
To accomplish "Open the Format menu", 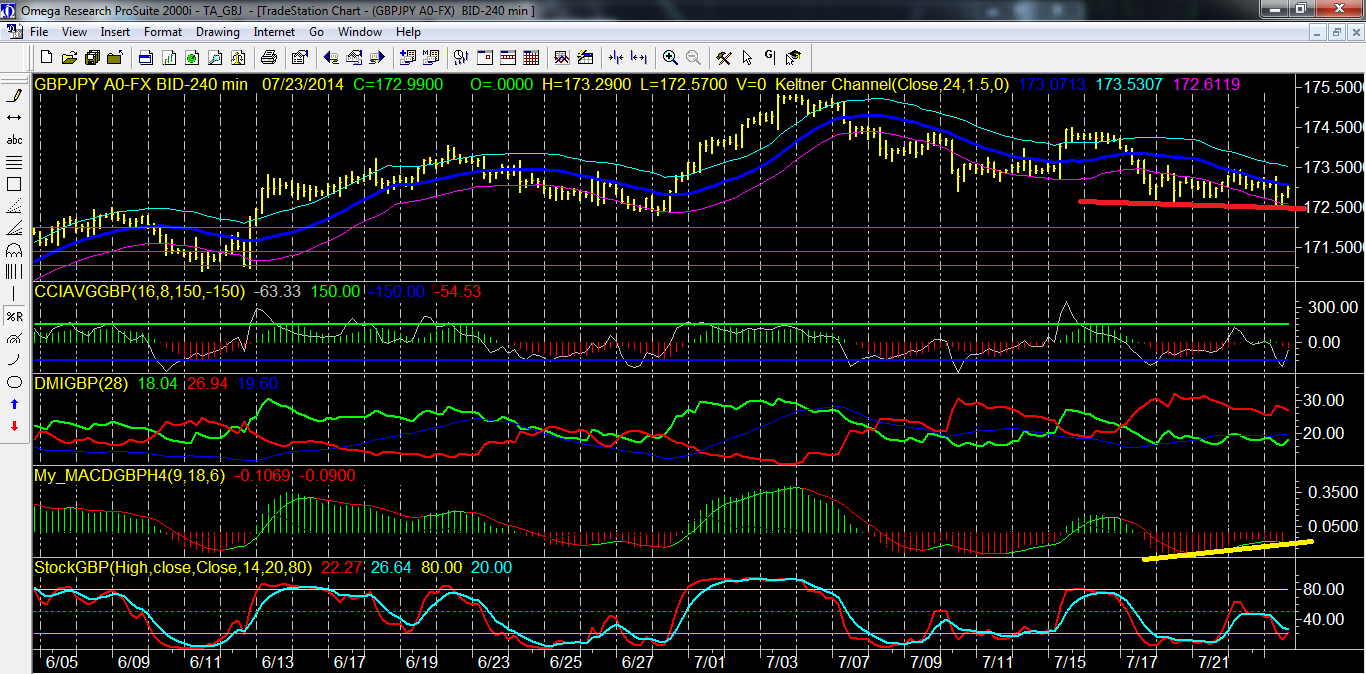I will (163, 32).
